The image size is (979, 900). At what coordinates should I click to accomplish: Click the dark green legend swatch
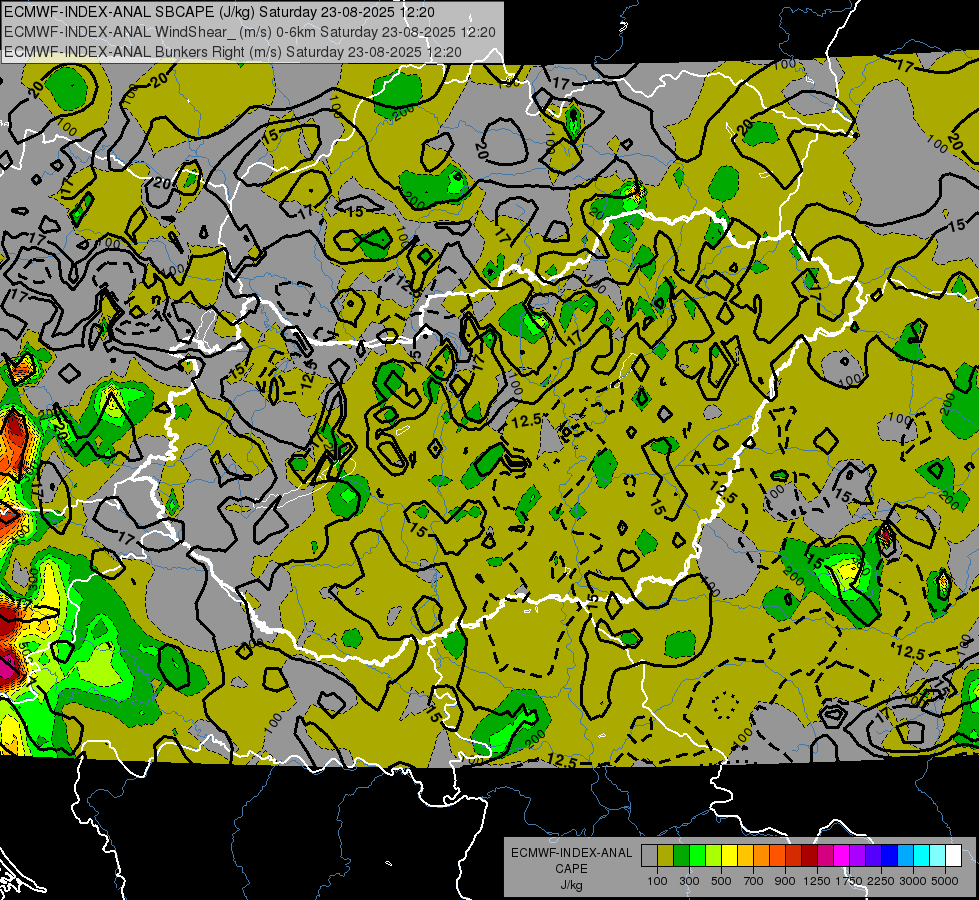[x=682, y=856]
